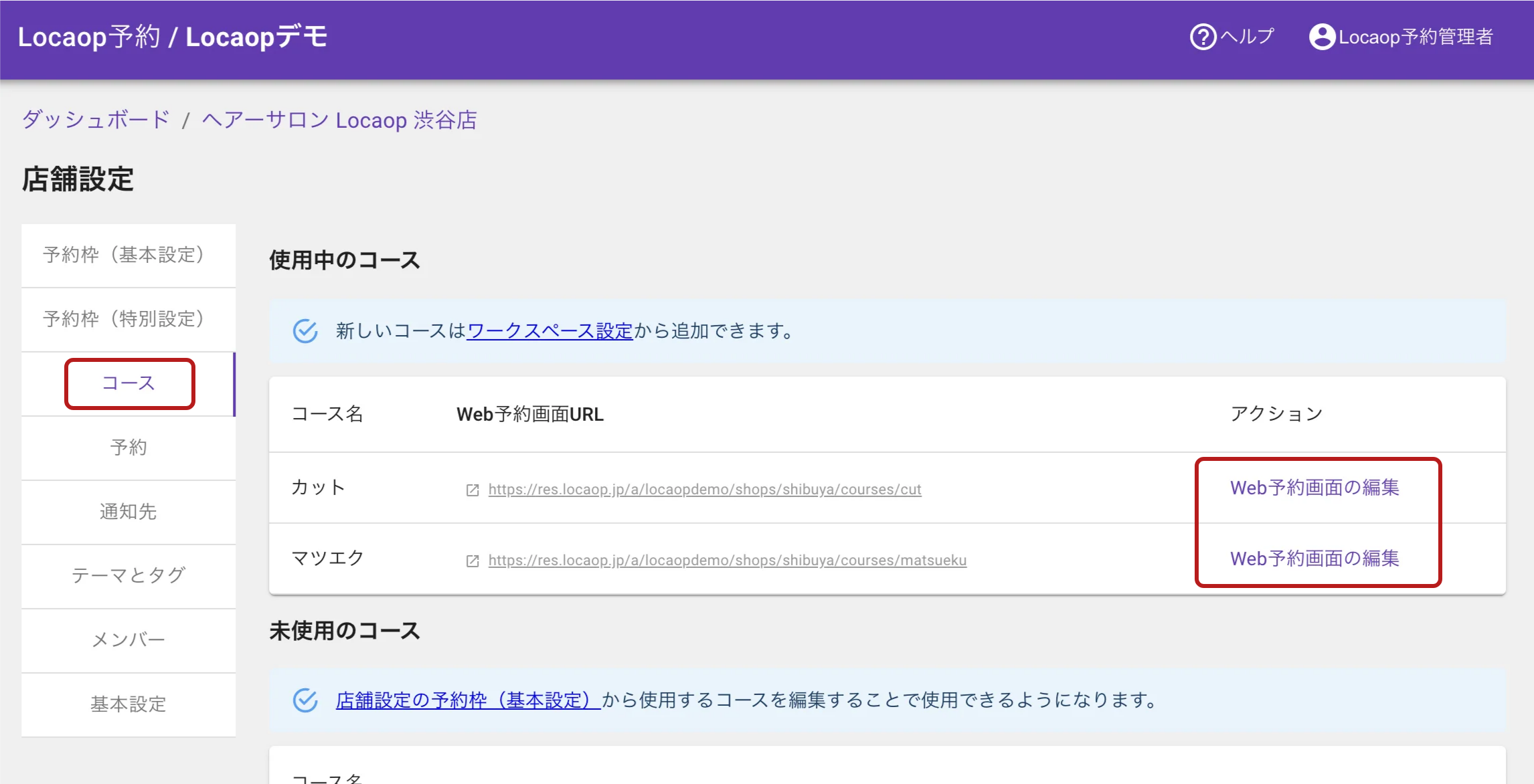Viewport: 1534px width, 784px height.
Task: Go to the 通知先 sidebar tab
Action: (129, 512)
